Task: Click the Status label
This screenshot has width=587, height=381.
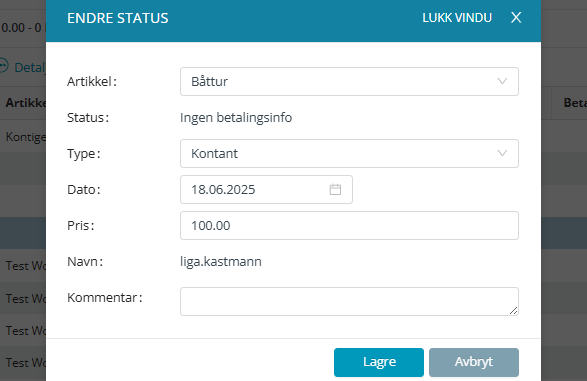Action: pyautogui.click(x=88, y=118)
